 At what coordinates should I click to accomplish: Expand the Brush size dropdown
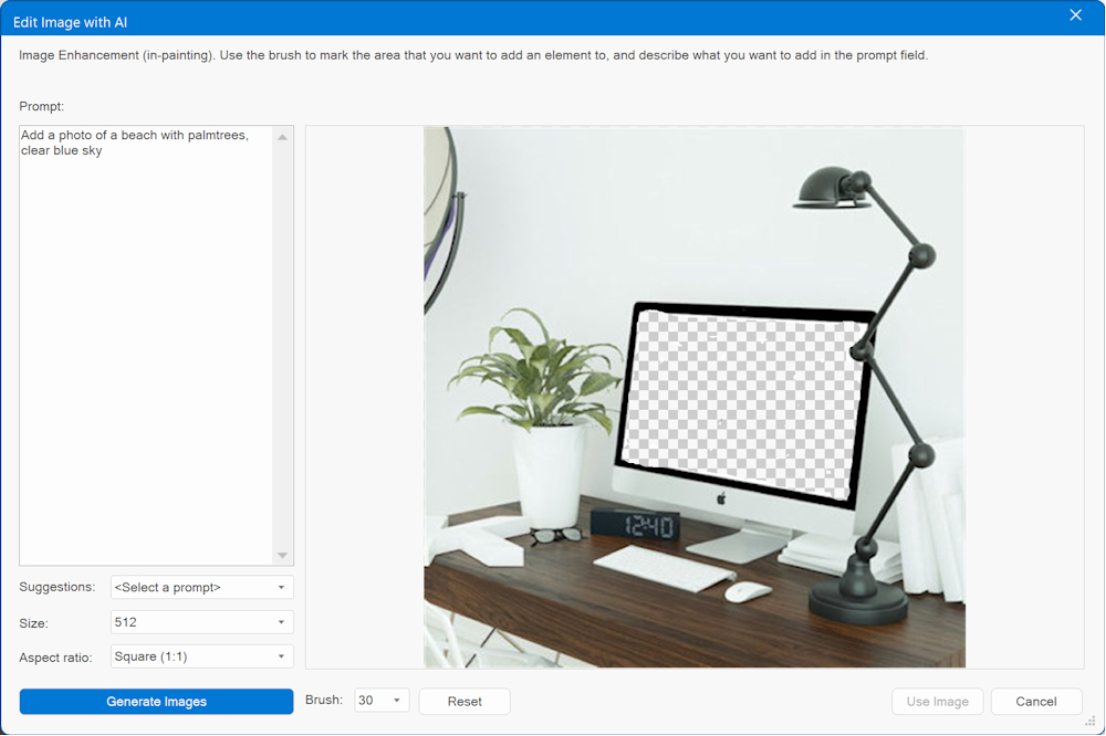pyautogui.click(x=382, y=701)
